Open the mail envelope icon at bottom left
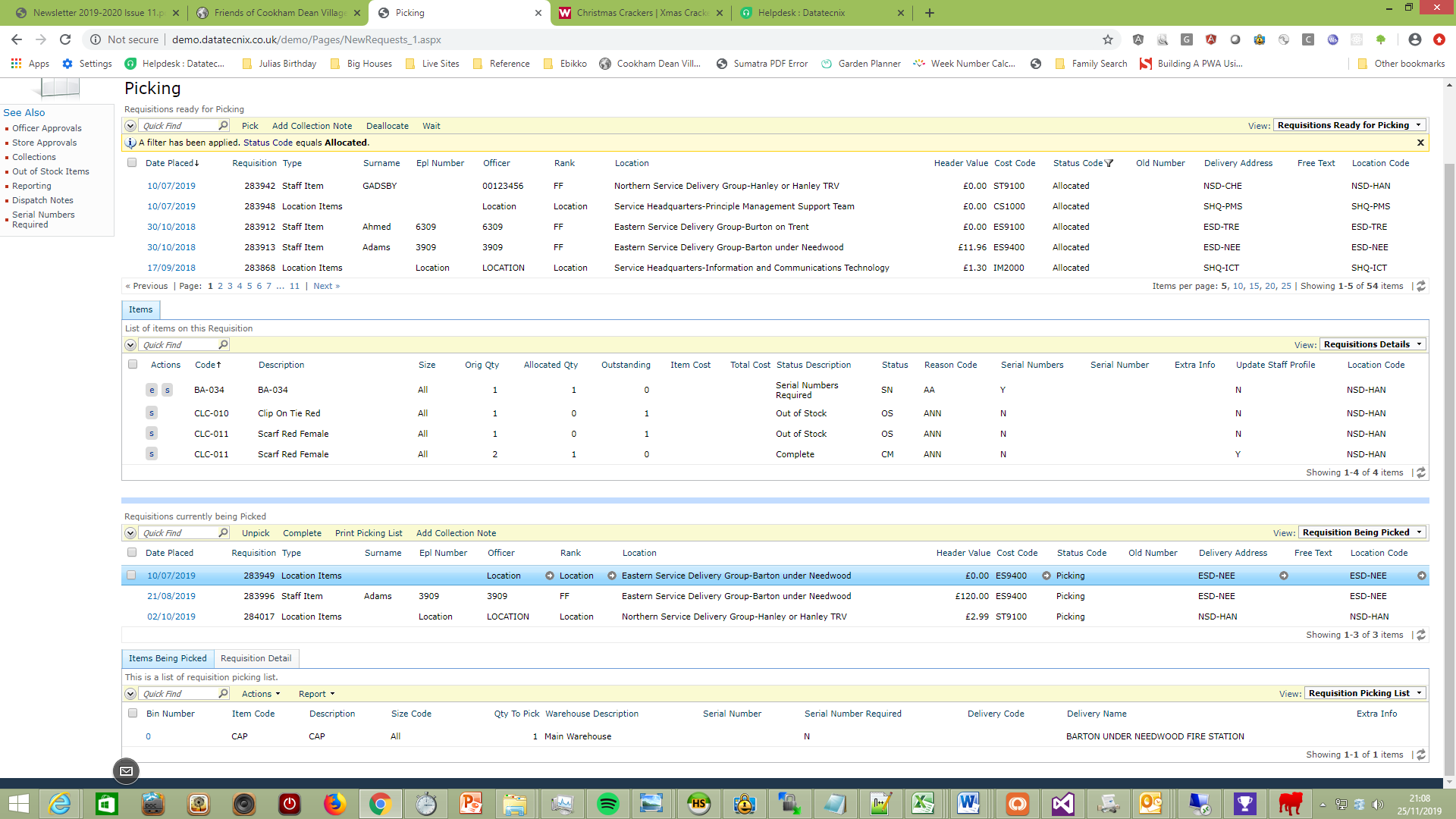The image size is (1456, 819). tap(126, 771)
